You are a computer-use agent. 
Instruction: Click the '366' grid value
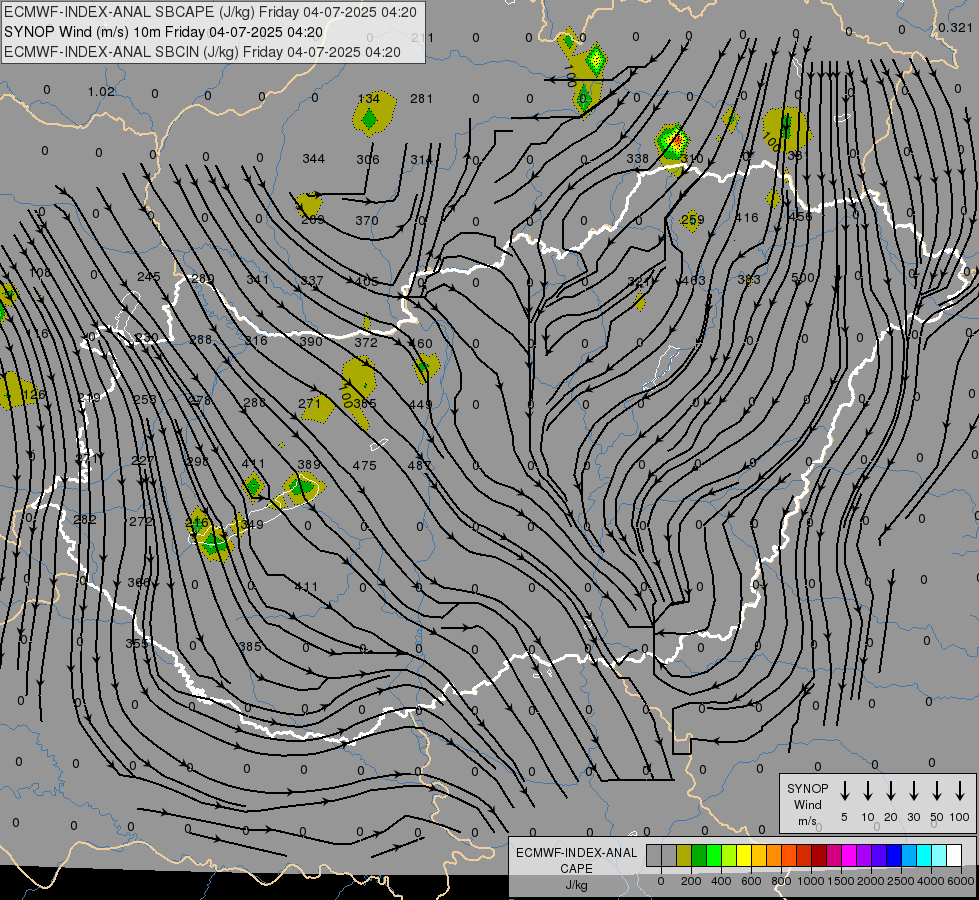coord(139,582)
